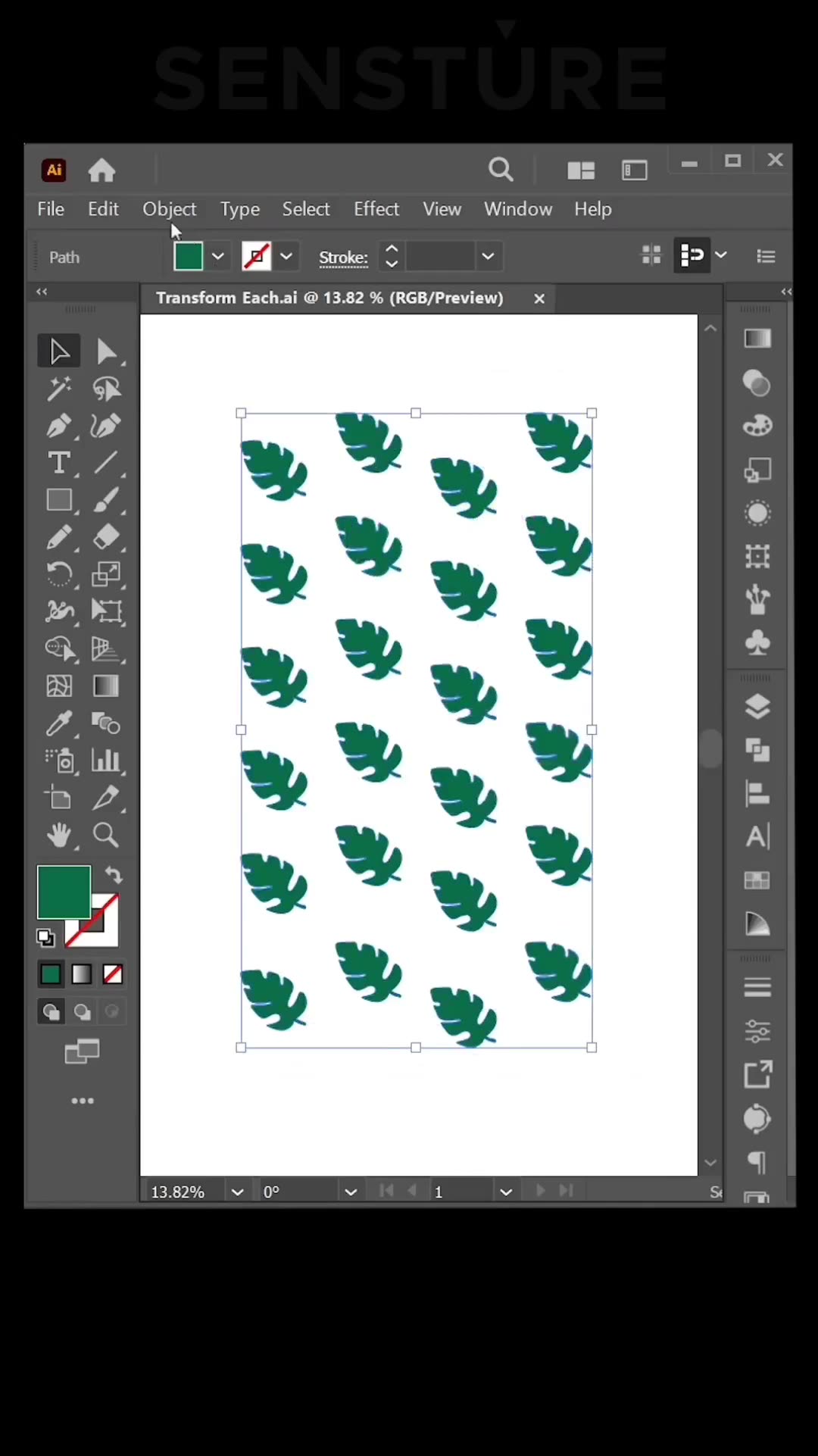Set paint mode to Gradient

coord(82,974)
